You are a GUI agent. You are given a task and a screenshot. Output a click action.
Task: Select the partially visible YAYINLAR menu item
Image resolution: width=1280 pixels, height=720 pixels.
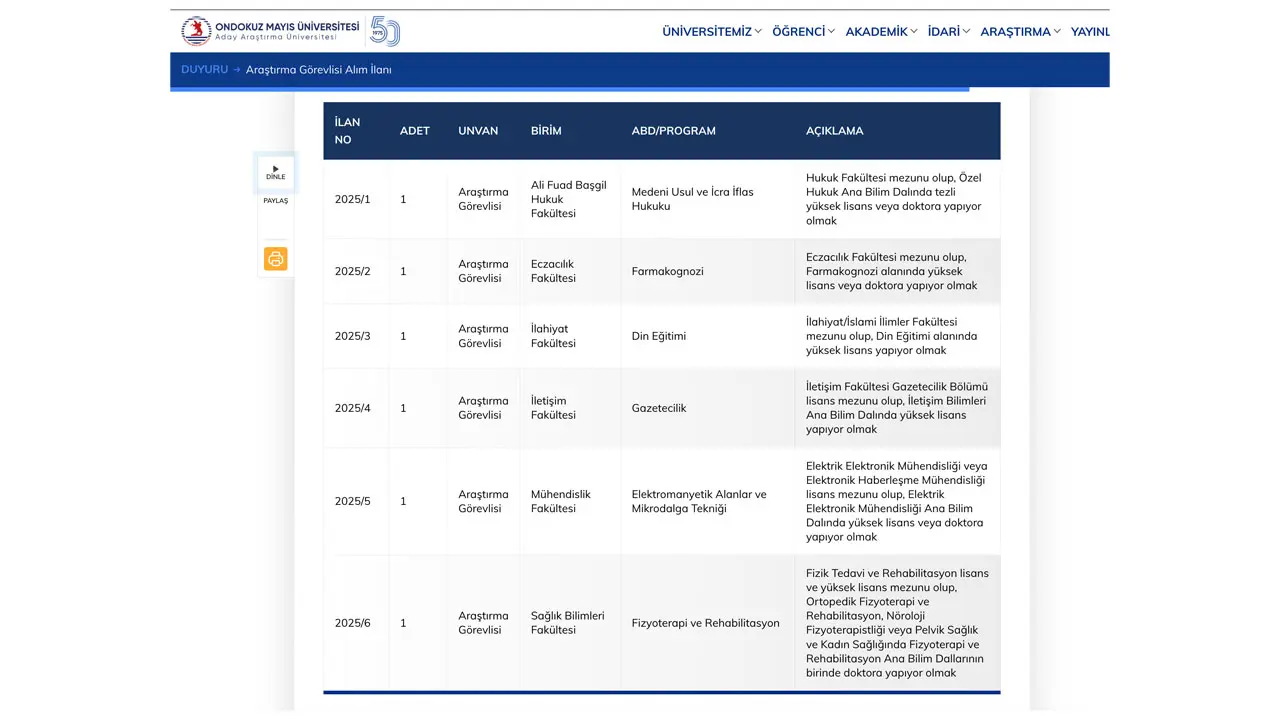[1090, 32]
